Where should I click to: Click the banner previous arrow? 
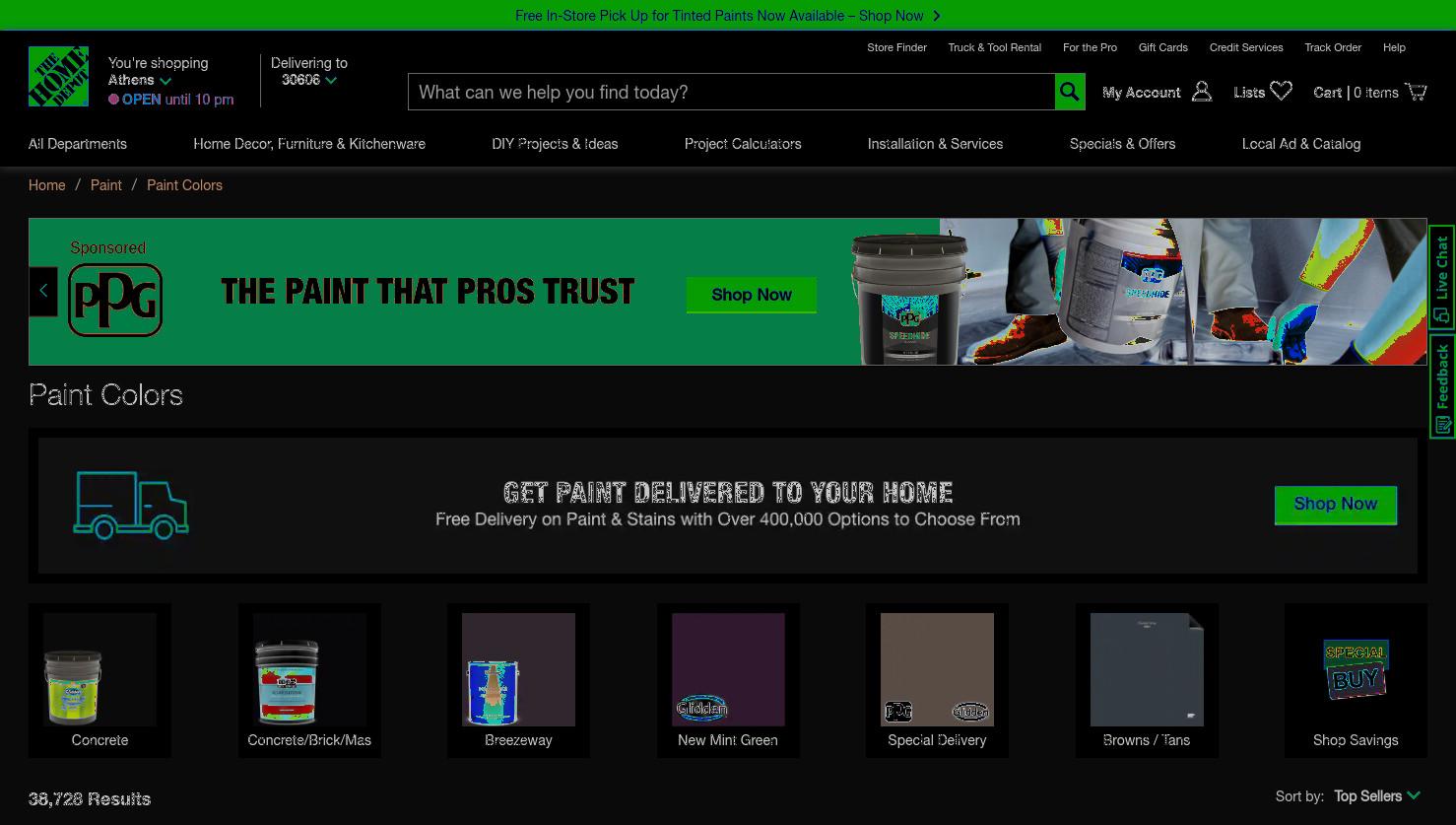(x=43, y=291)
